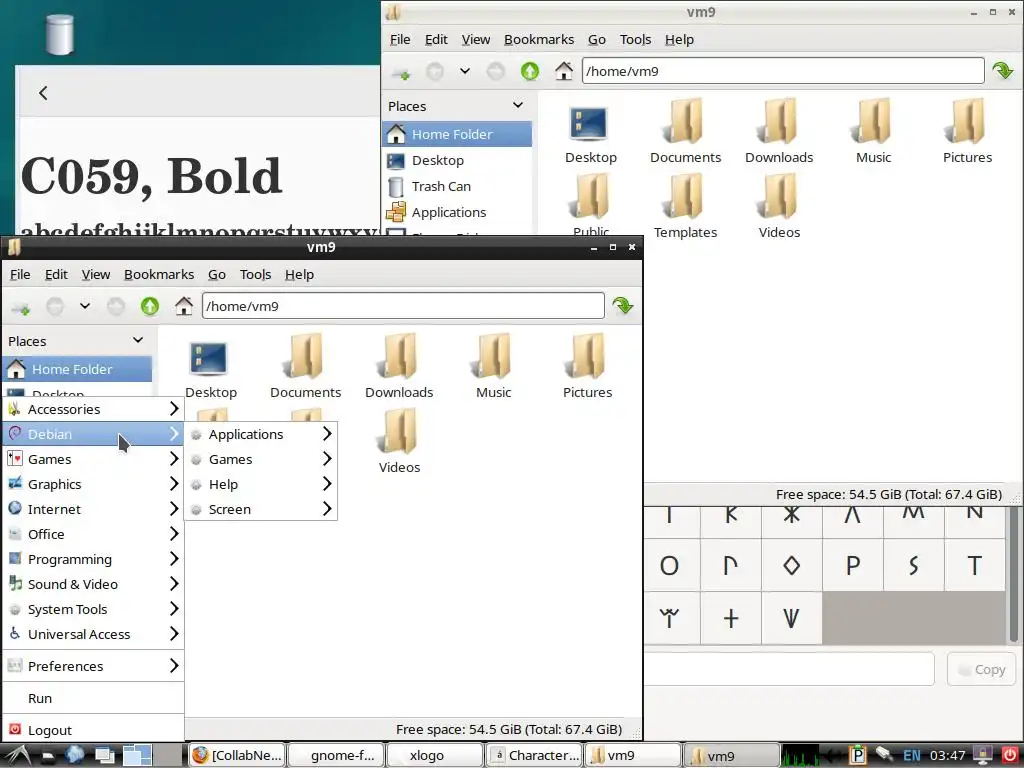Open Preferences menu entry
1024x768 pixels.
coord(93,665)
